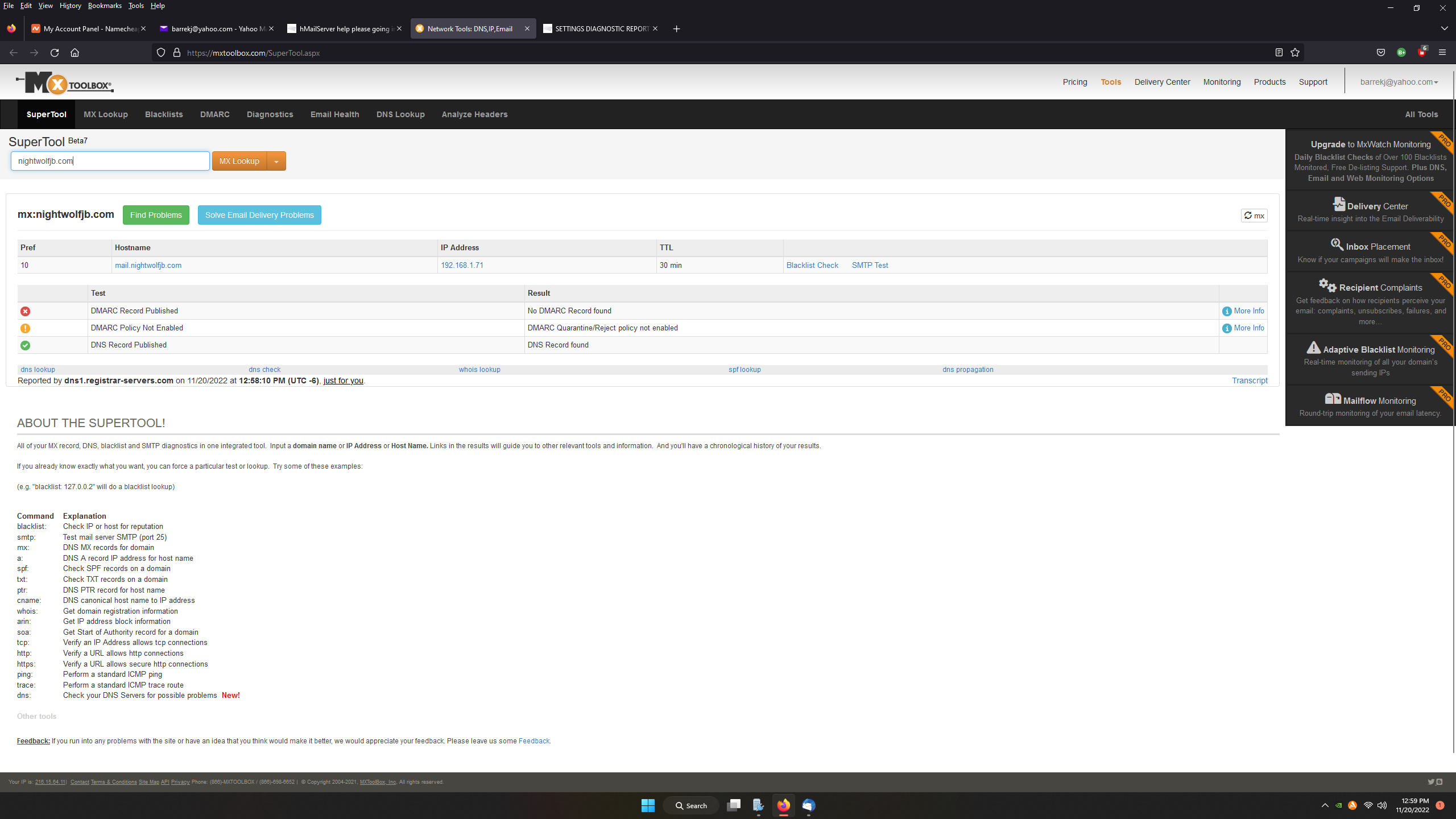Viewport: 1456px width, 819px height.
Task: Click the Twitter icon in footer
Action: click(x=1431, y=781)
